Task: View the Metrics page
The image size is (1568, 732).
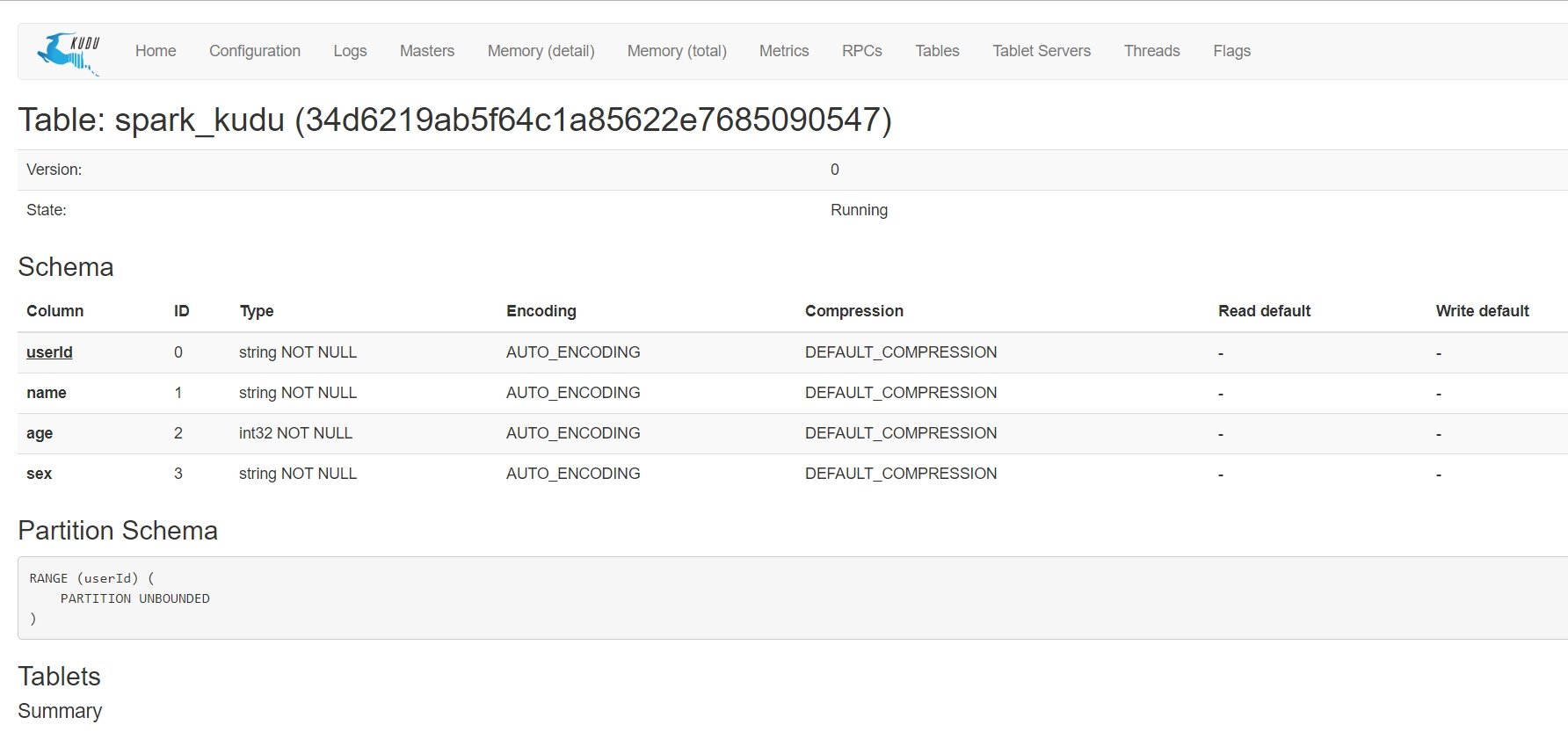Action: click(x=784, y=51)
